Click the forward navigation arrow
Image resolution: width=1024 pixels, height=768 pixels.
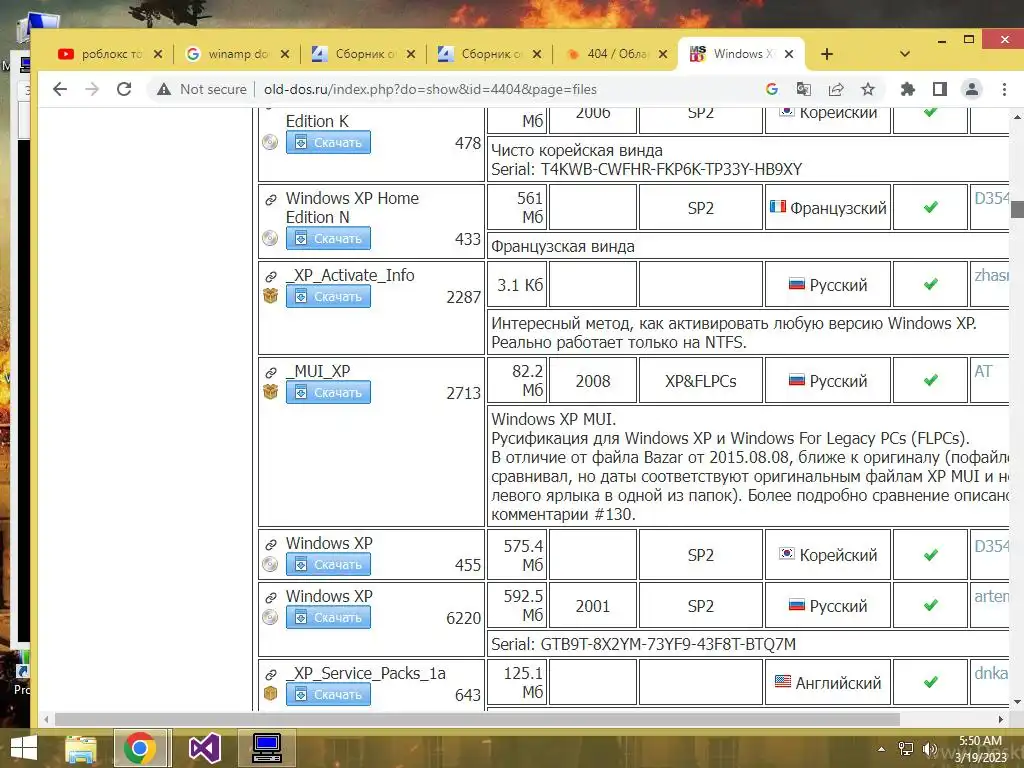(x=92, y=89)
